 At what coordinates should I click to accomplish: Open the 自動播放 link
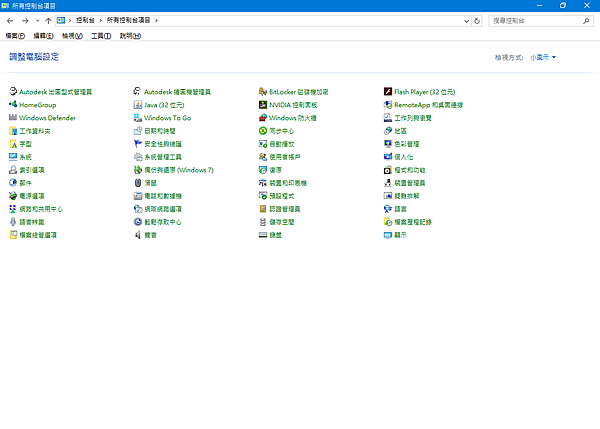(x=282, y=144)
